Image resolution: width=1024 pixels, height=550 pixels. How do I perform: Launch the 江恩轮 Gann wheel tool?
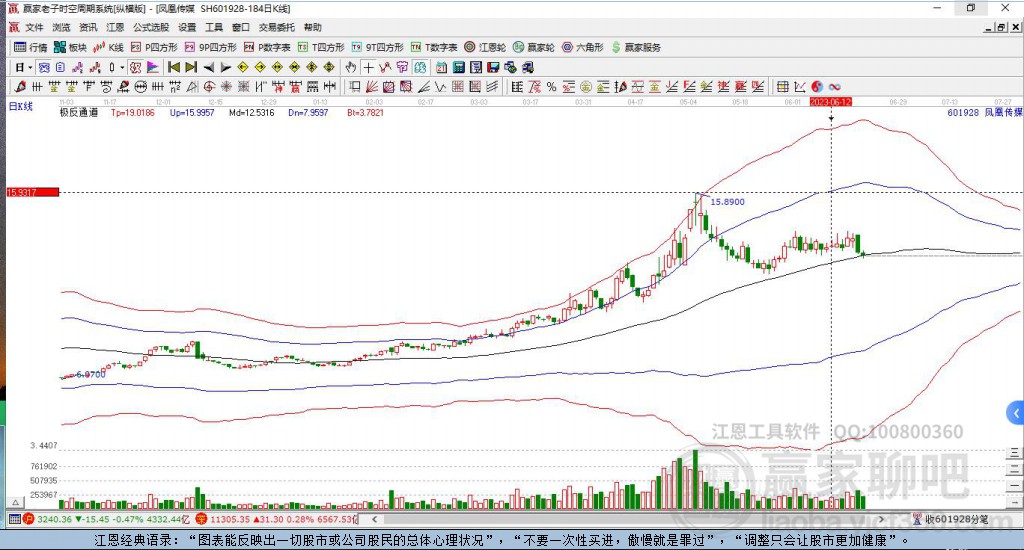[x=485, y=47]
